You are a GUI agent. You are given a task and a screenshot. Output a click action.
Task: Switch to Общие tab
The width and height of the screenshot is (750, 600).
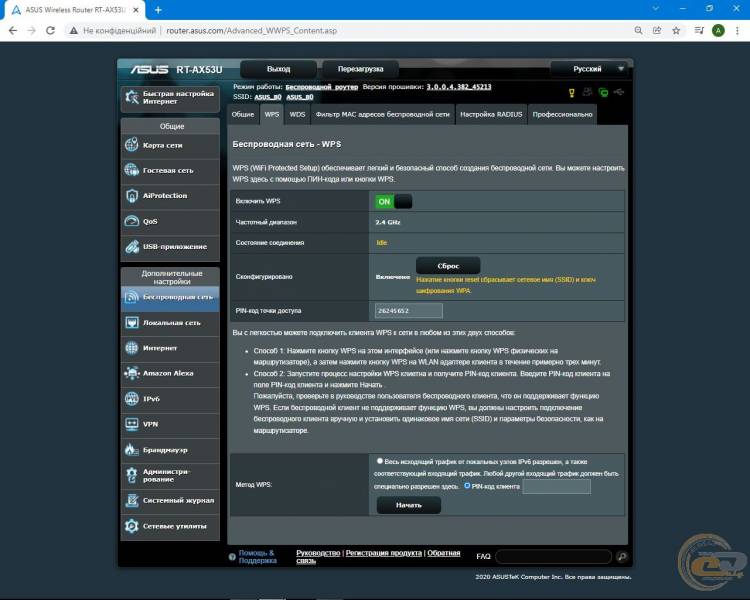[243, 114]
